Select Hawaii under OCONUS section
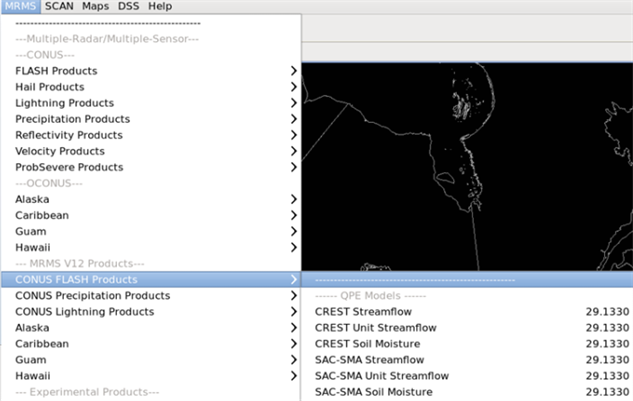The height and width of the screenshot is (401, 633). (x=151, y=247)
